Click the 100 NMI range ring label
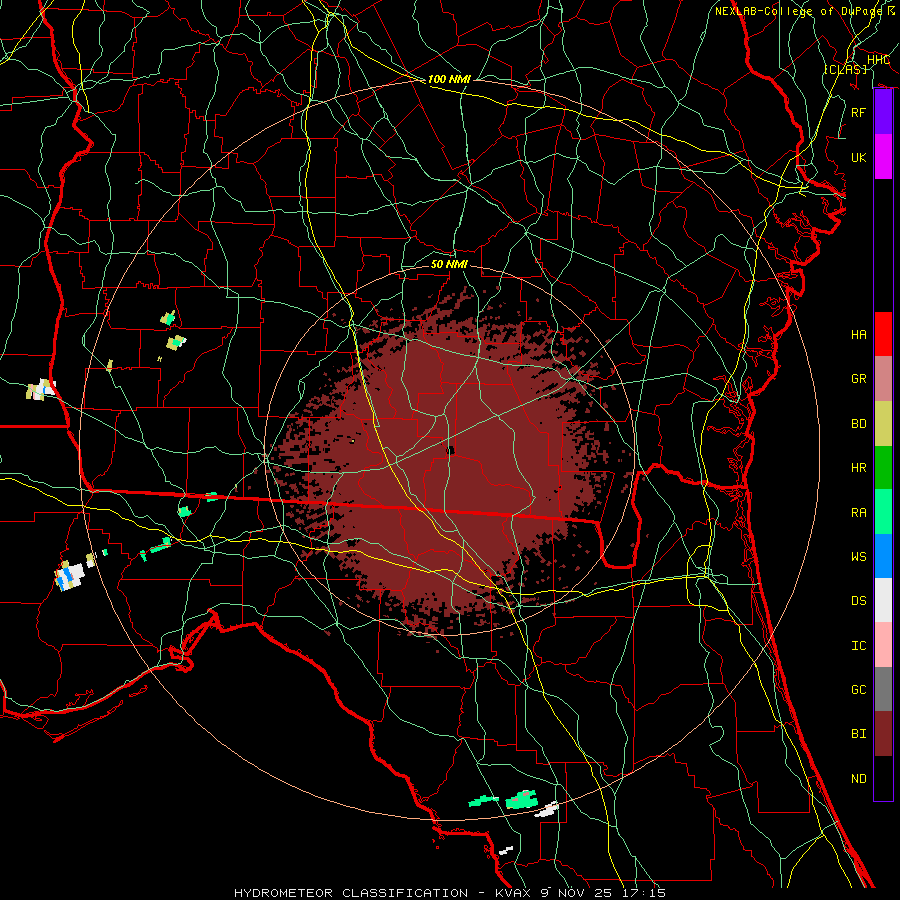Viewport: 900px width, 900px height. click(449, 79)
